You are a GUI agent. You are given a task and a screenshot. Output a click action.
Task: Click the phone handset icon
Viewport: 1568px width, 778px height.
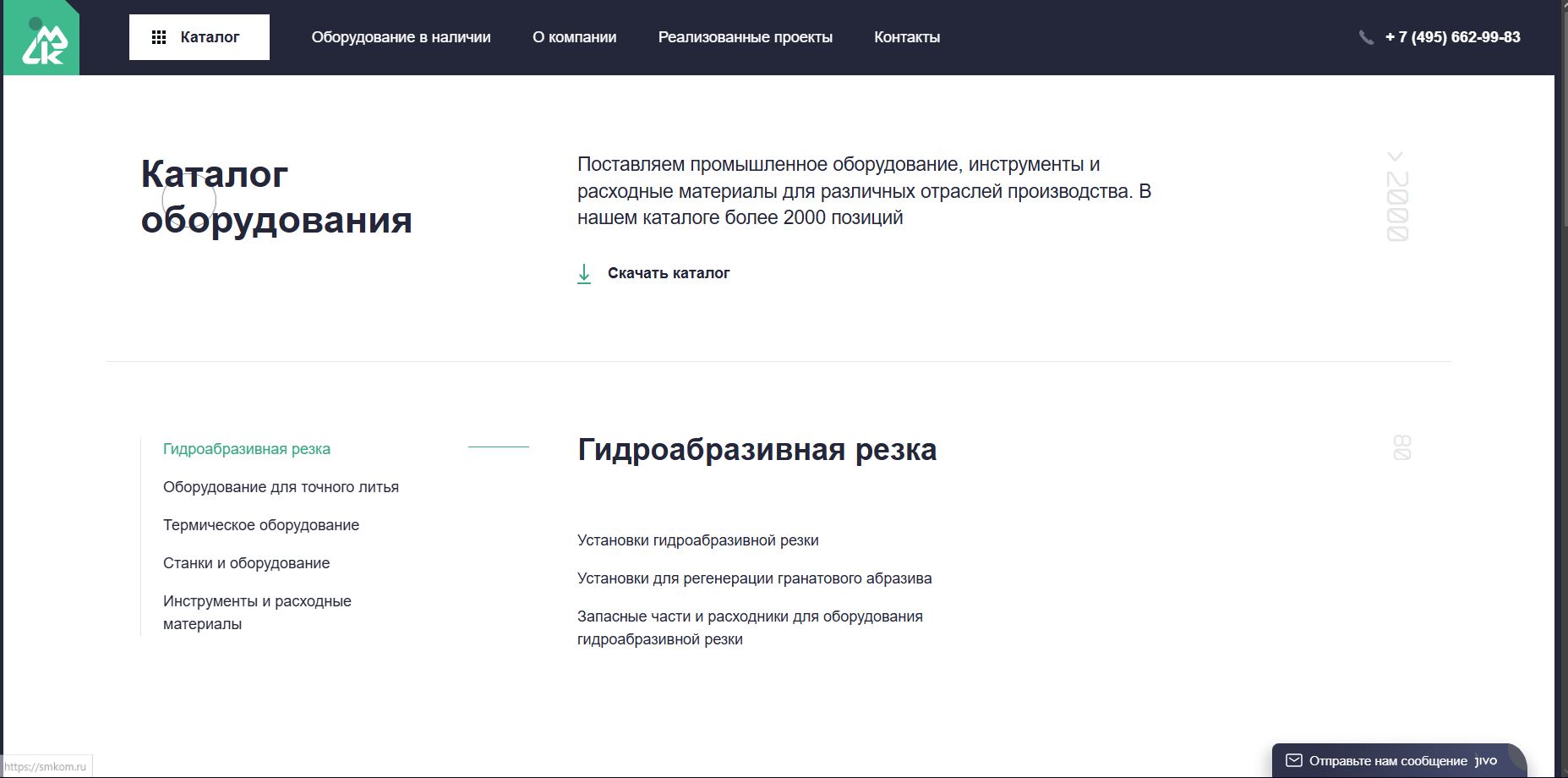1366,37
